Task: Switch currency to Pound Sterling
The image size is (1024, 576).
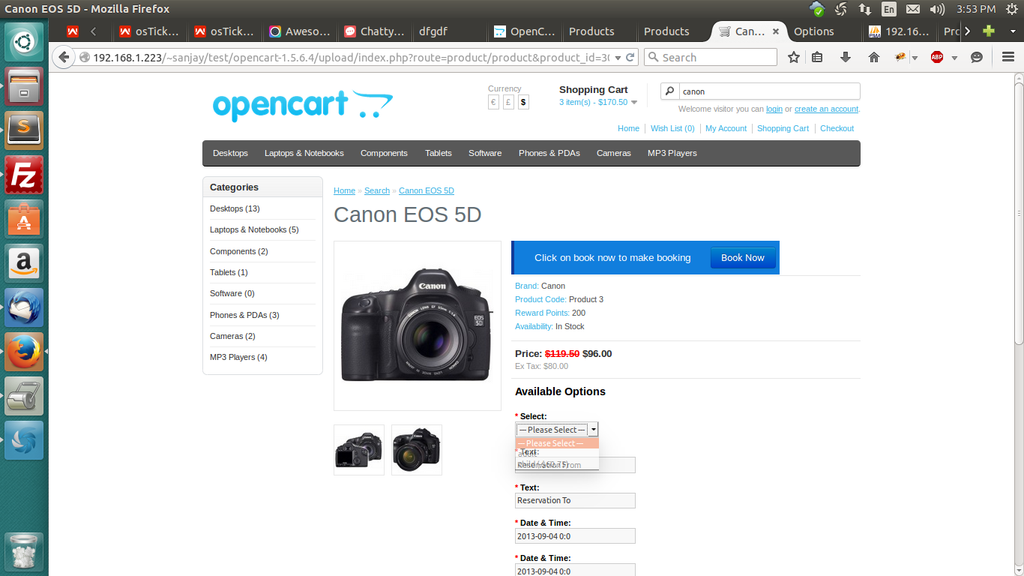Action: click(x=508, y=102)
